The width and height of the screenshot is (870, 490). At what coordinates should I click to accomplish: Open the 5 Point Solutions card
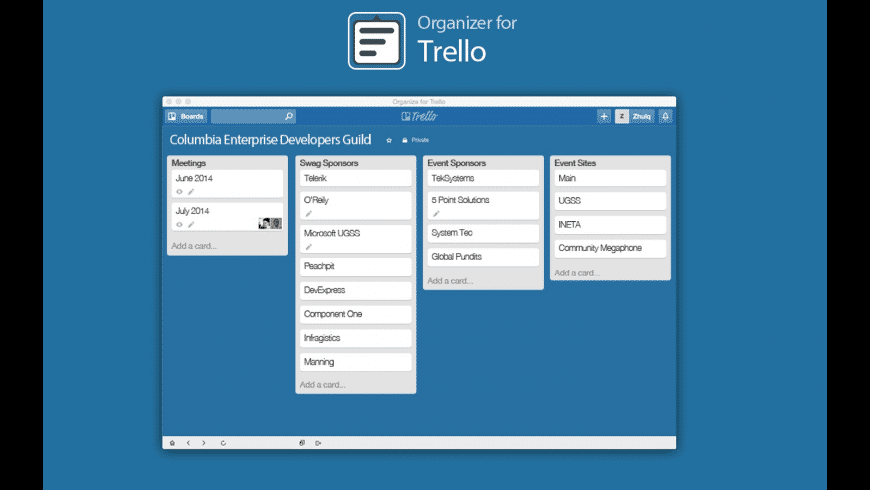(483, 206)
